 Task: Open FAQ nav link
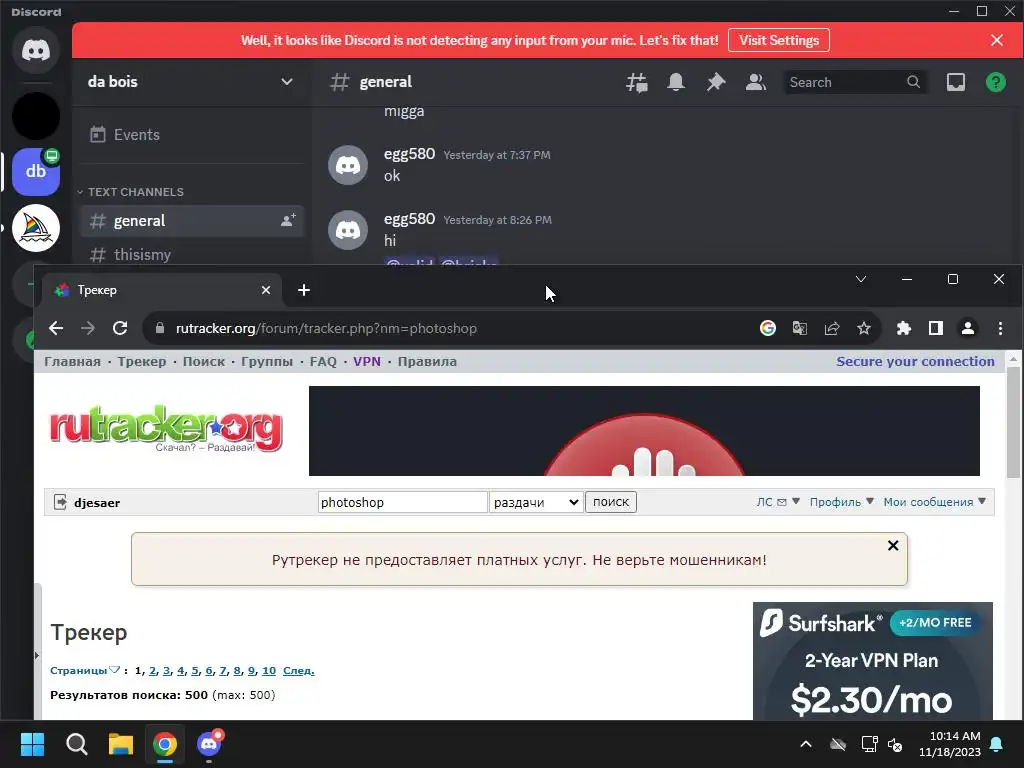coord(323,362)
